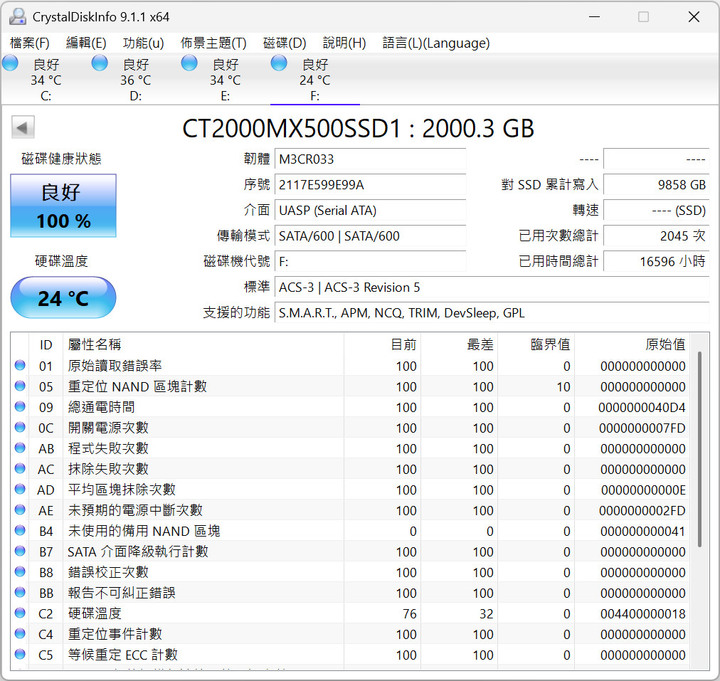Screen dimensions: 720x681
Task: Click status orb for B7 SATA row
Action: tap(20, 551)
